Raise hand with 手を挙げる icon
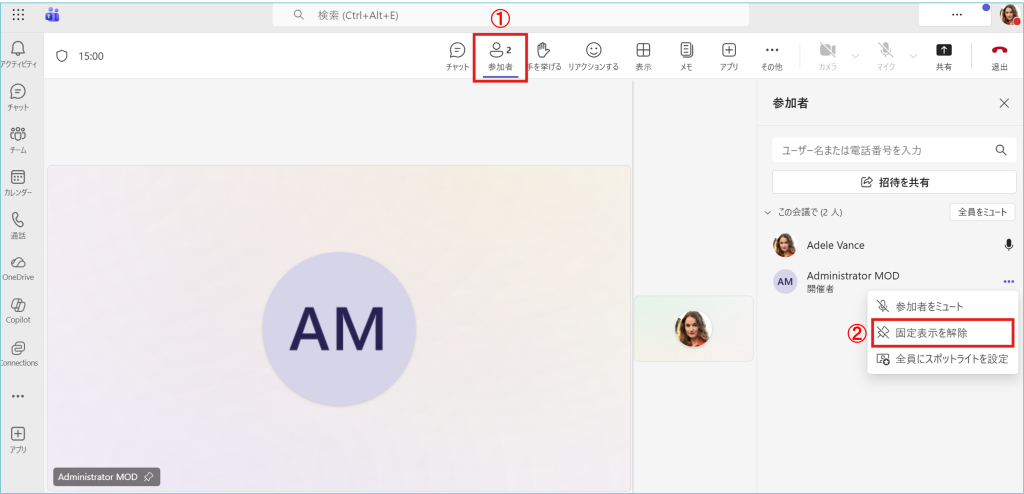Screen dimensions: 1024x494 click(543, 55)
